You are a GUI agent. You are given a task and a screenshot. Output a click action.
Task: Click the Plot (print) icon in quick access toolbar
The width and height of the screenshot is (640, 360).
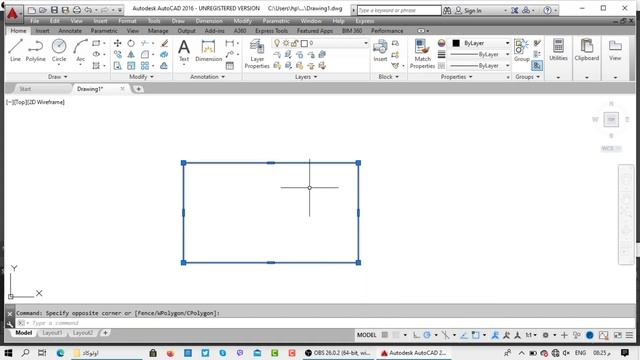tap(77, 10)
